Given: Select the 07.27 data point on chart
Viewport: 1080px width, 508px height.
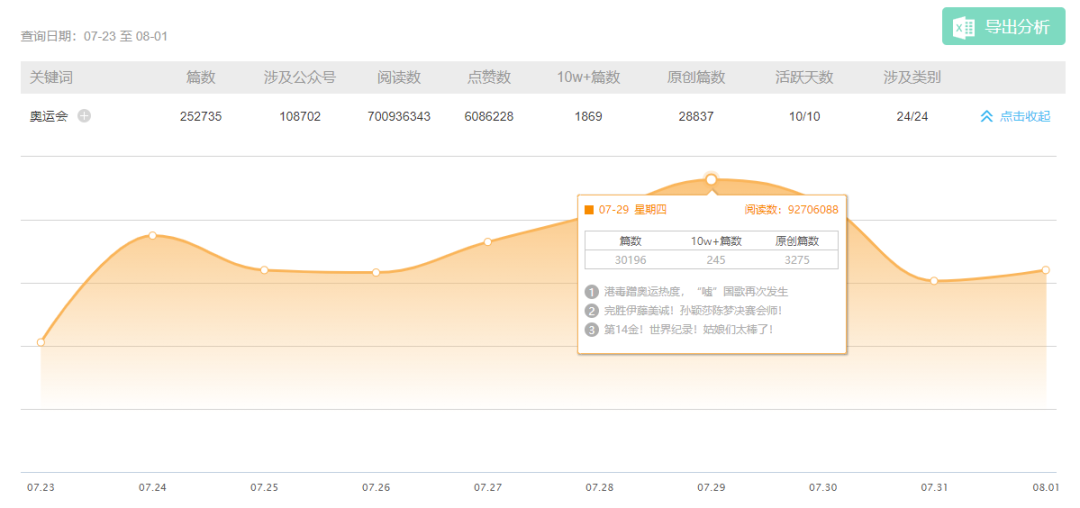Looking at the screenshot, I should click(x=488, y=242).
